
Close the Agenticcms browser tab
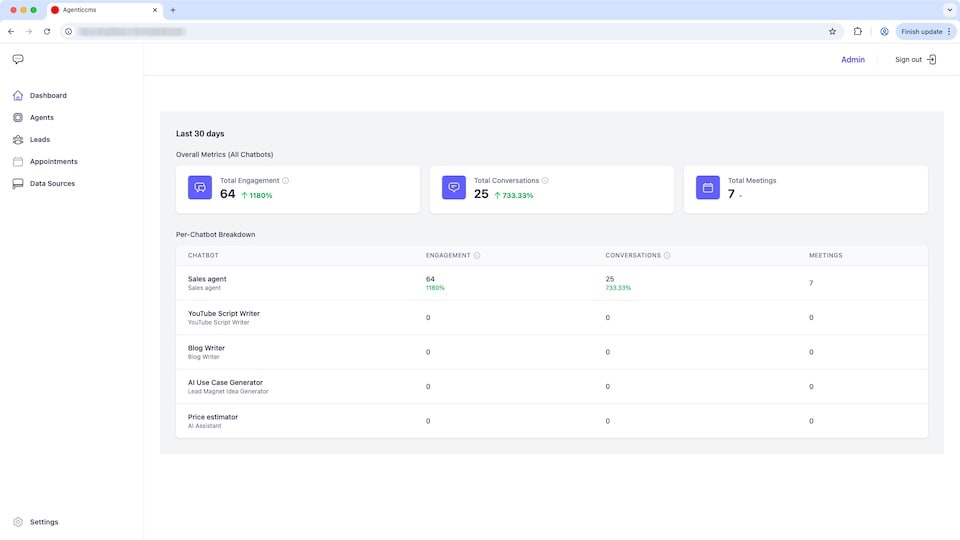tap(155, 10)
